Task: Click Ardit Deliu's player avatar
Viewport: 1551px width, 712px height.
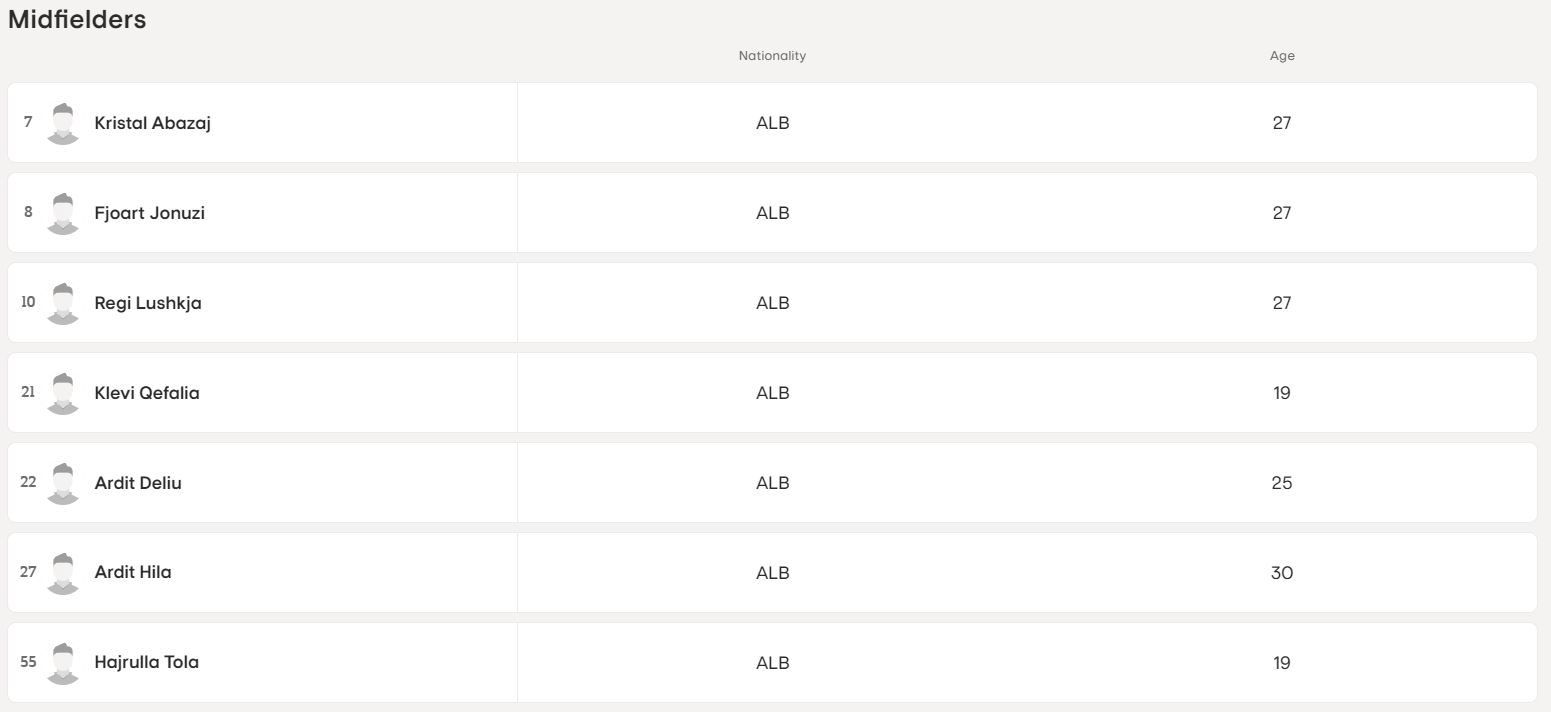Action: [63, 483]
